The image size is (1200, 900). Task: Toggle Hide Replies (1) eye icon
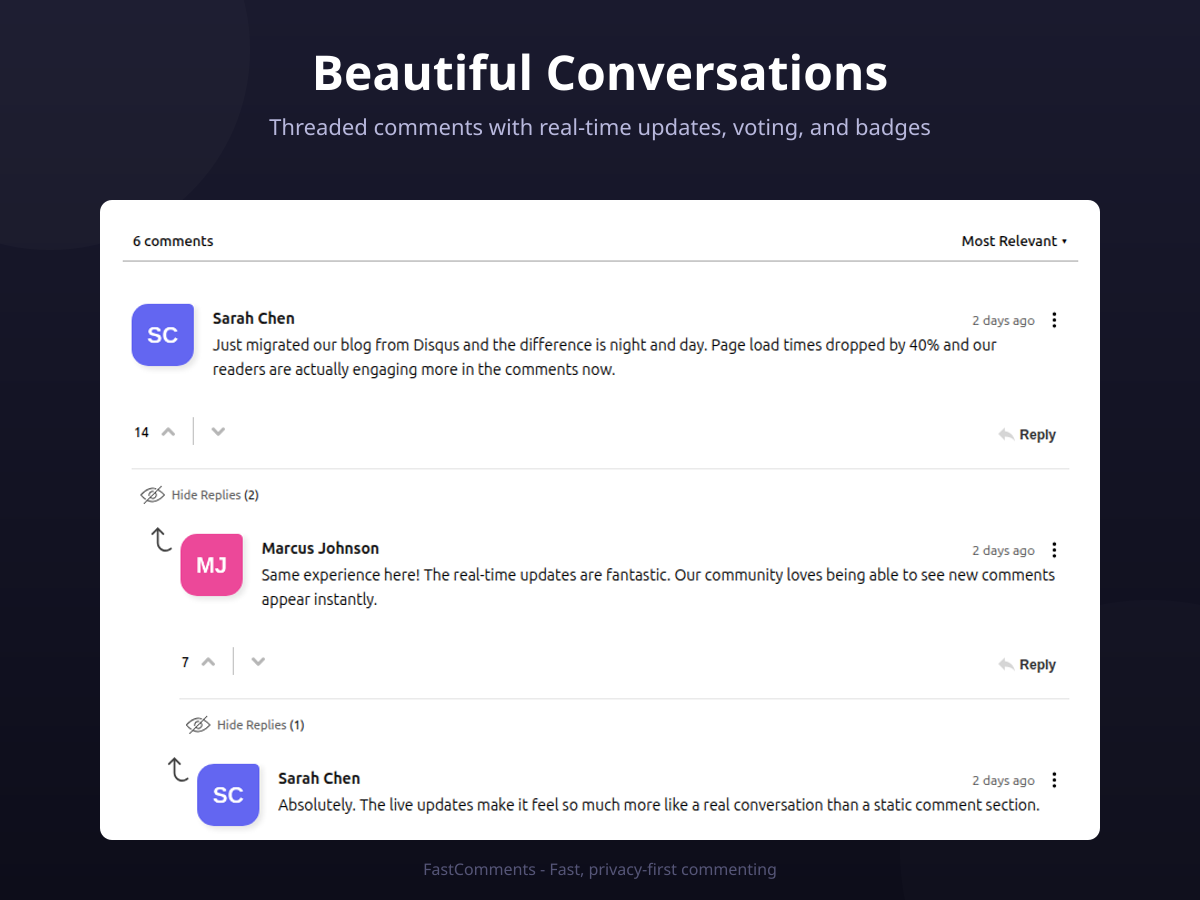pos(198,725)
